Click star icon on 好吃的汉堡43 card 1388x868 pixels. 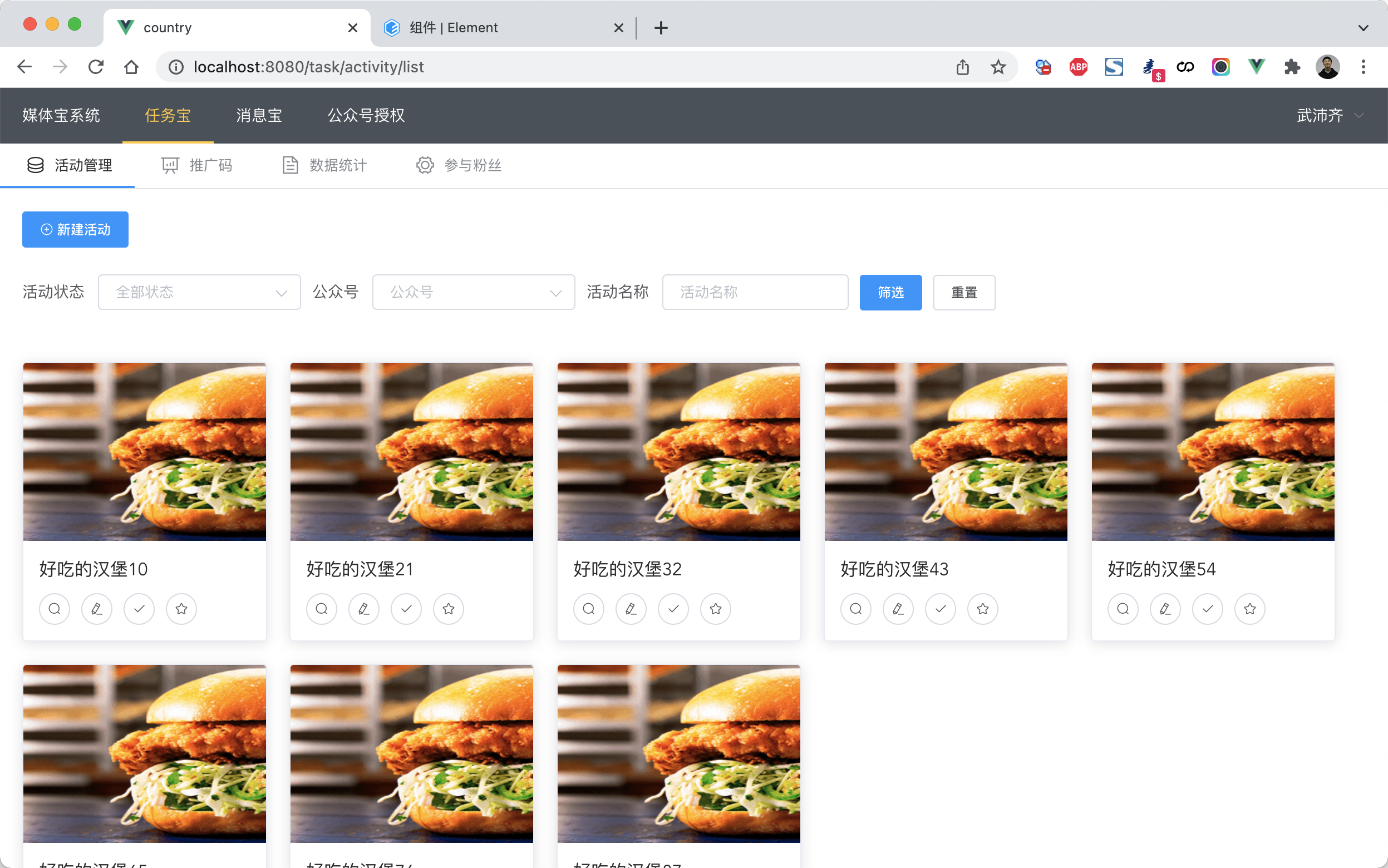[x=983, y=609]
